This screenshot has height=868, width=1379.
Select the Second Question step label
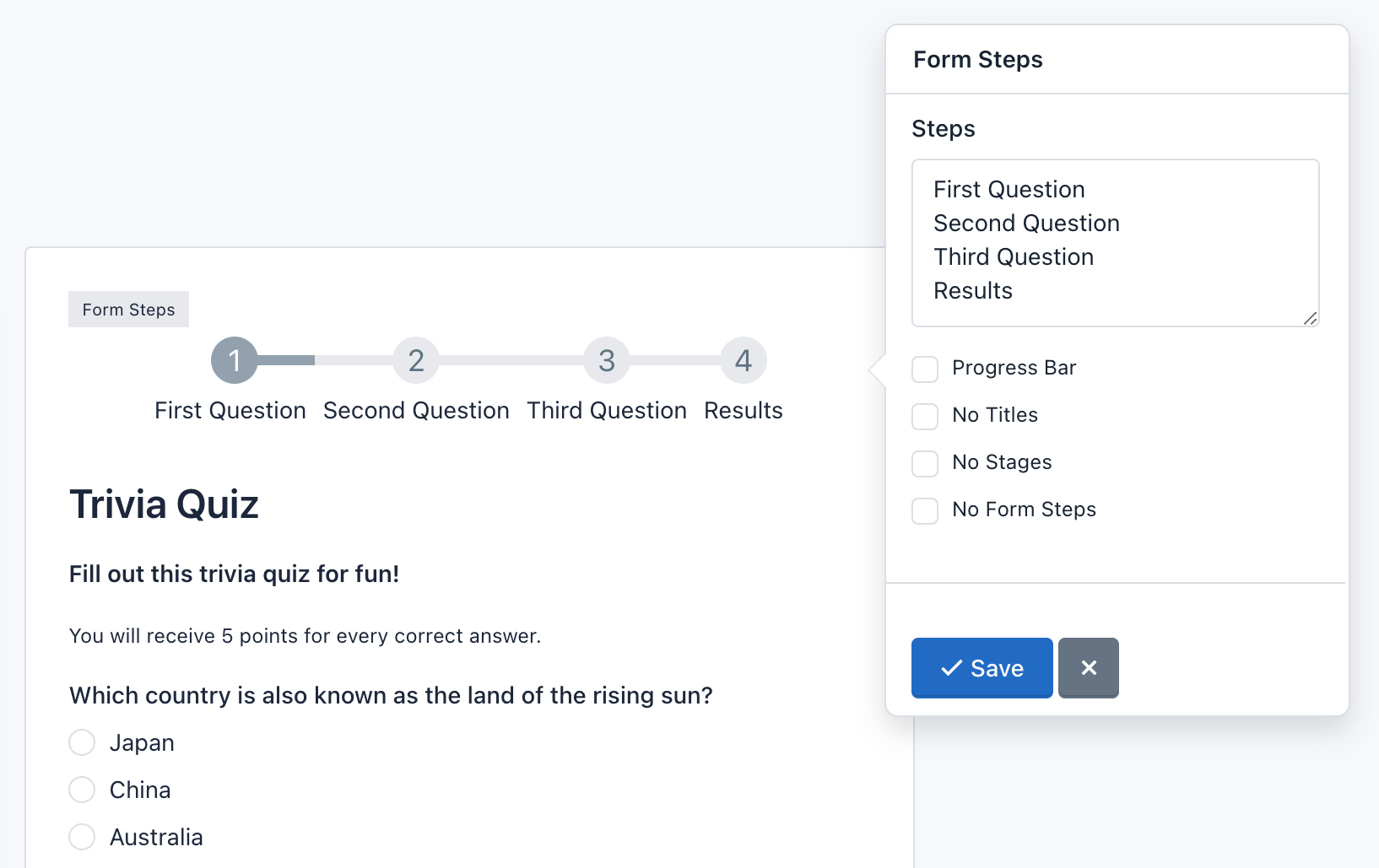coord(416,410)
